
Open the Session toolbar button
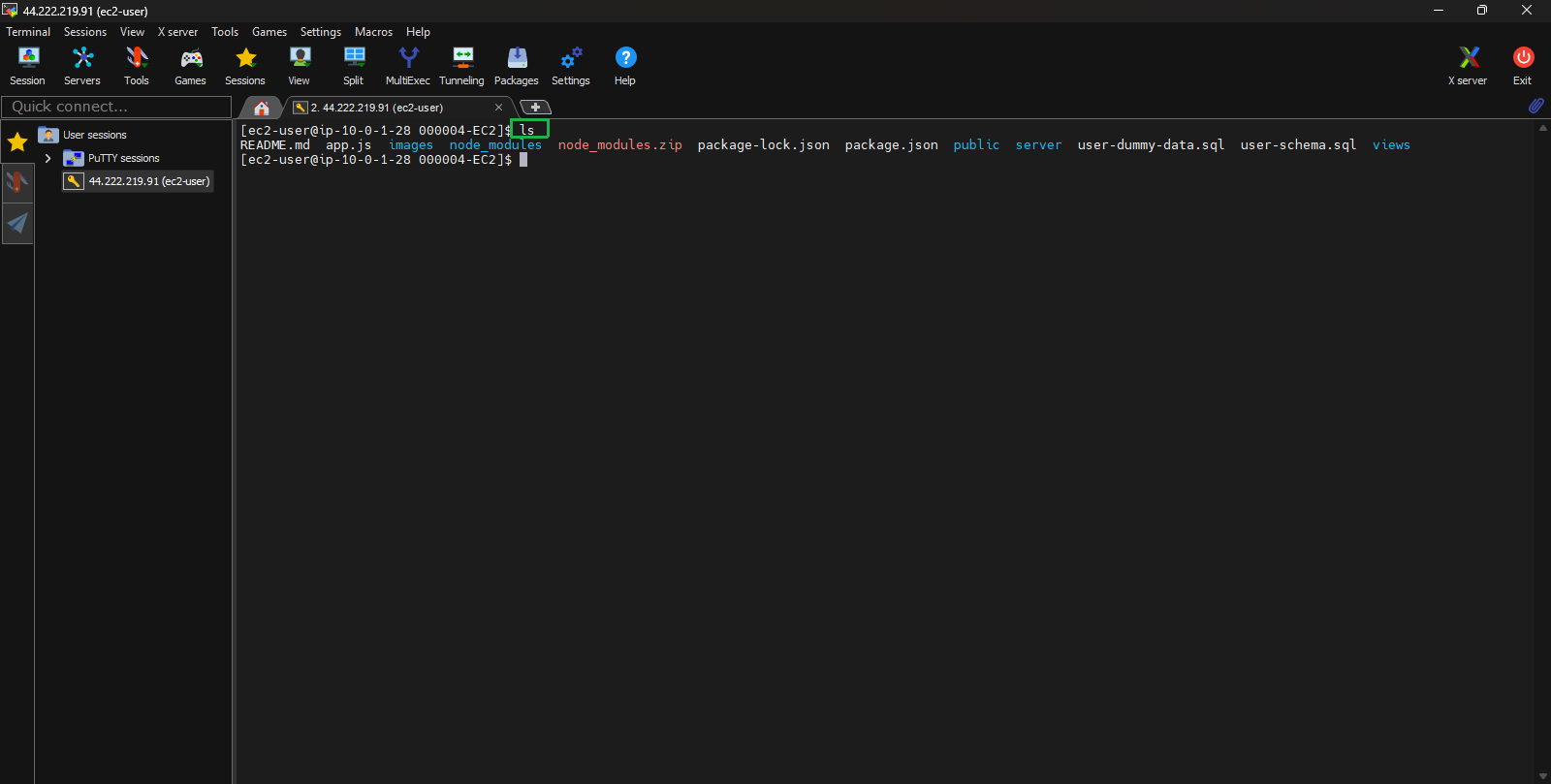pos(27,66)
